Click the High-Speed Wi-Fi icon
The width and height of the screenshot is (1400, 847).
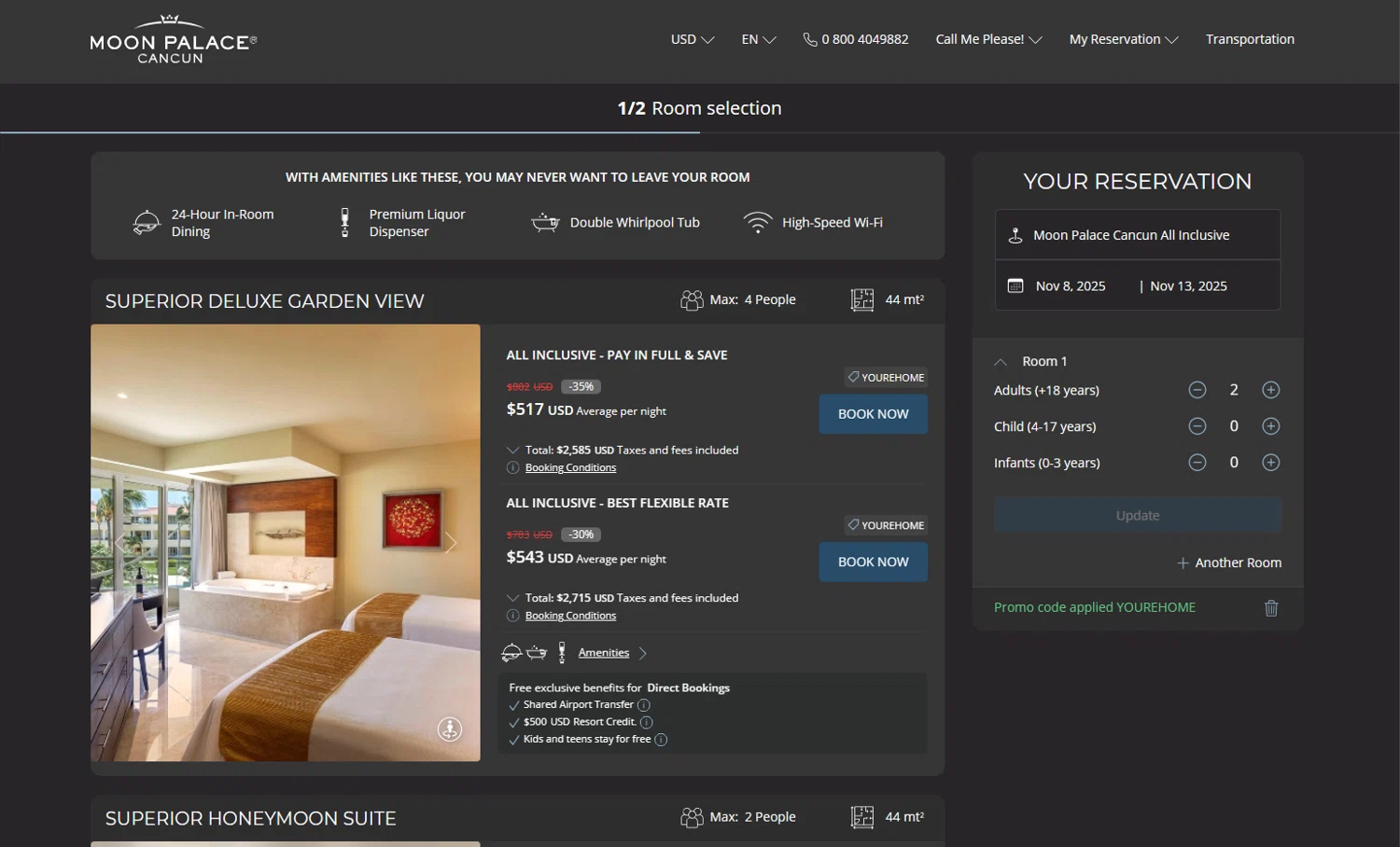point(758,223)
